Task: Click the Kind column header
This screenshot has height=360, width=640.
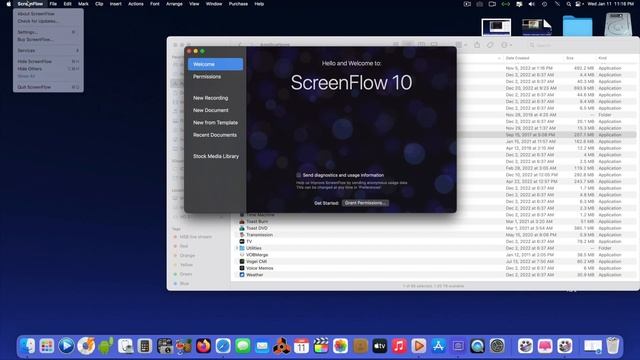Action: 602,58
